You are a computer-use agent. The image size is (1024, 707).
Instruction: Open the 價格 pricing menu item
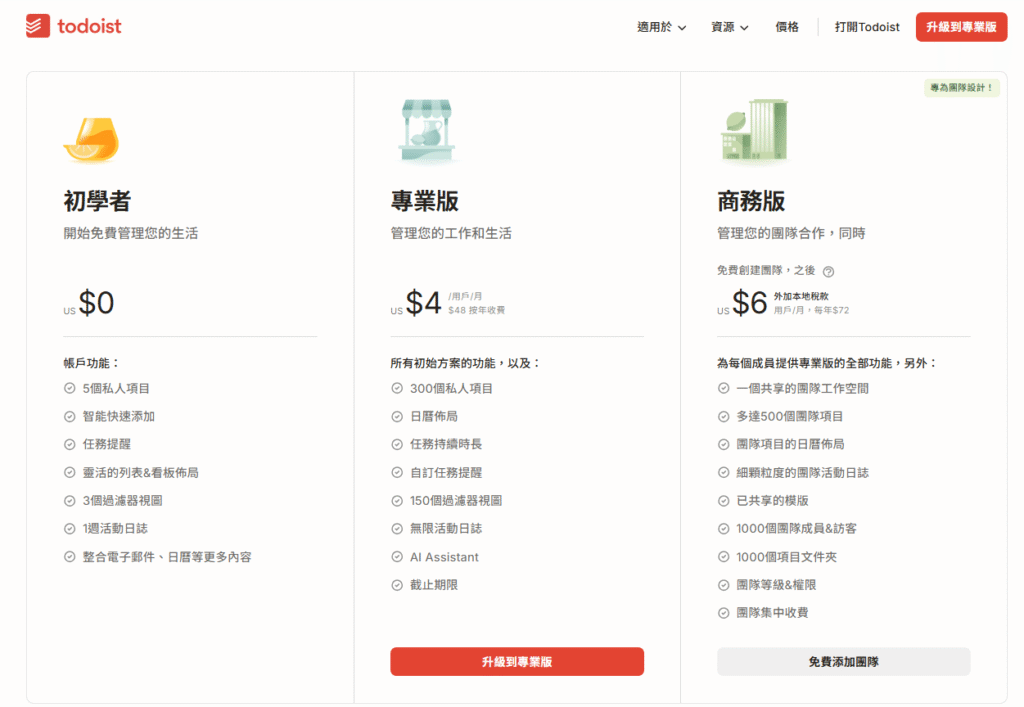[x=787, y=27]
